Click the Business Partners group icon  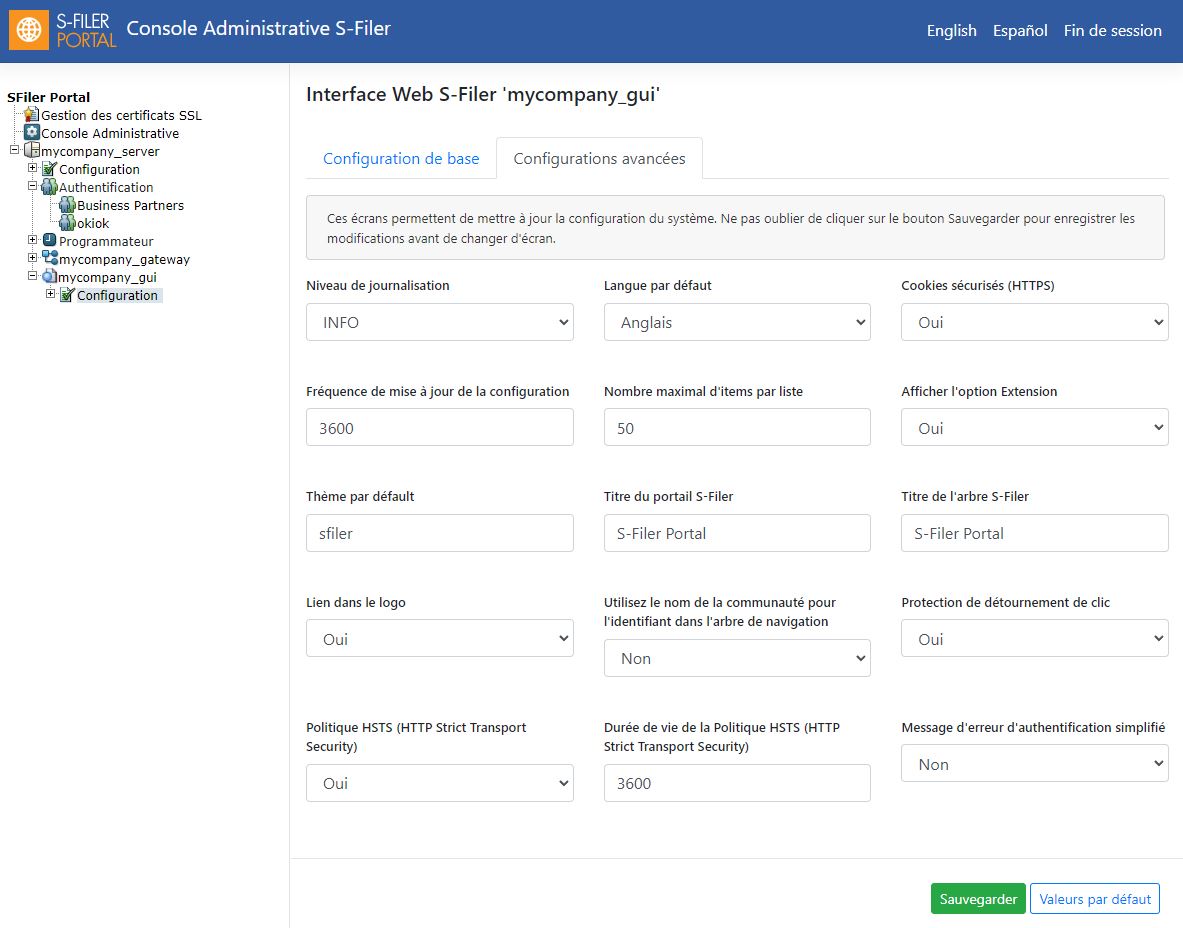tap(68, 204)
